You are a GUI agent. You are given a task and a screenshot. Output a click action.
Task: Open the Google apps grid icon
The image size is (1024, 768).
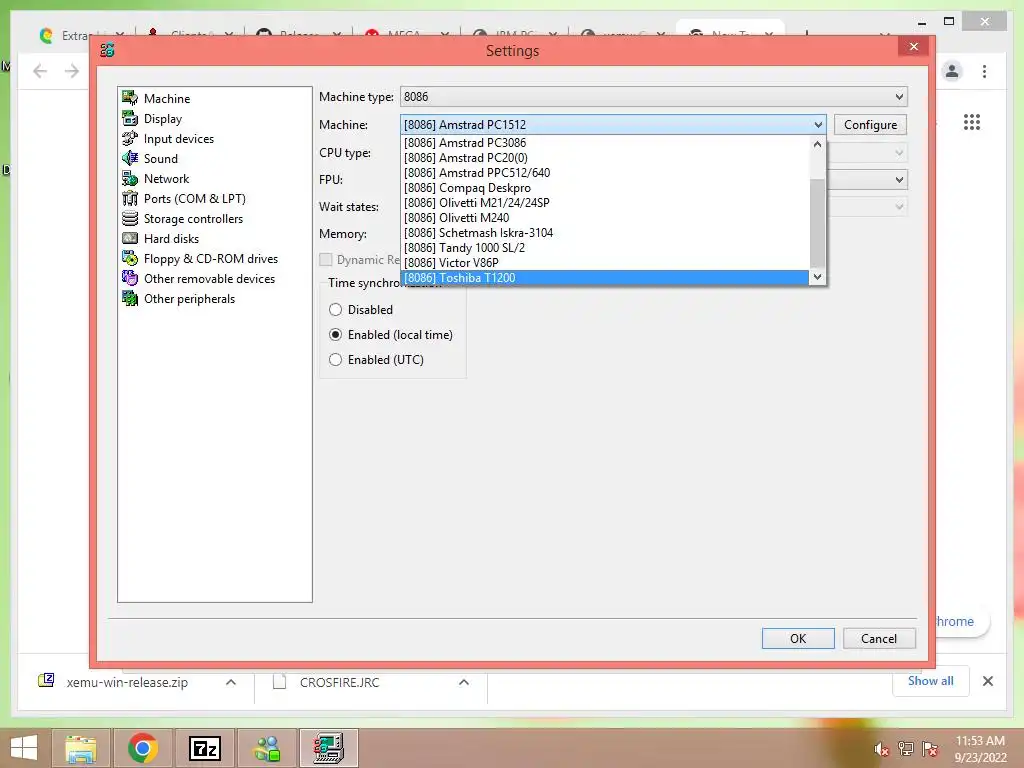[x=972, y=122]
